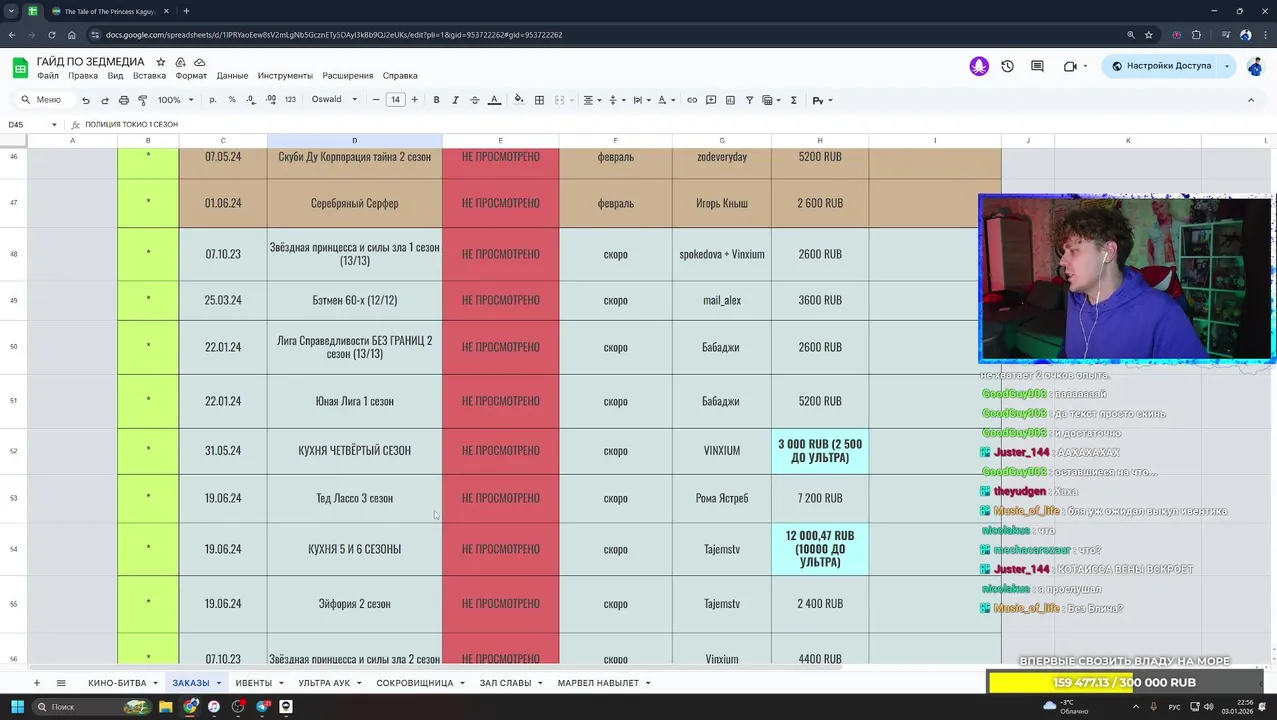Open the input tools Рy dropdown
This screenshot has width=1277, height=720.
point(822,100)
